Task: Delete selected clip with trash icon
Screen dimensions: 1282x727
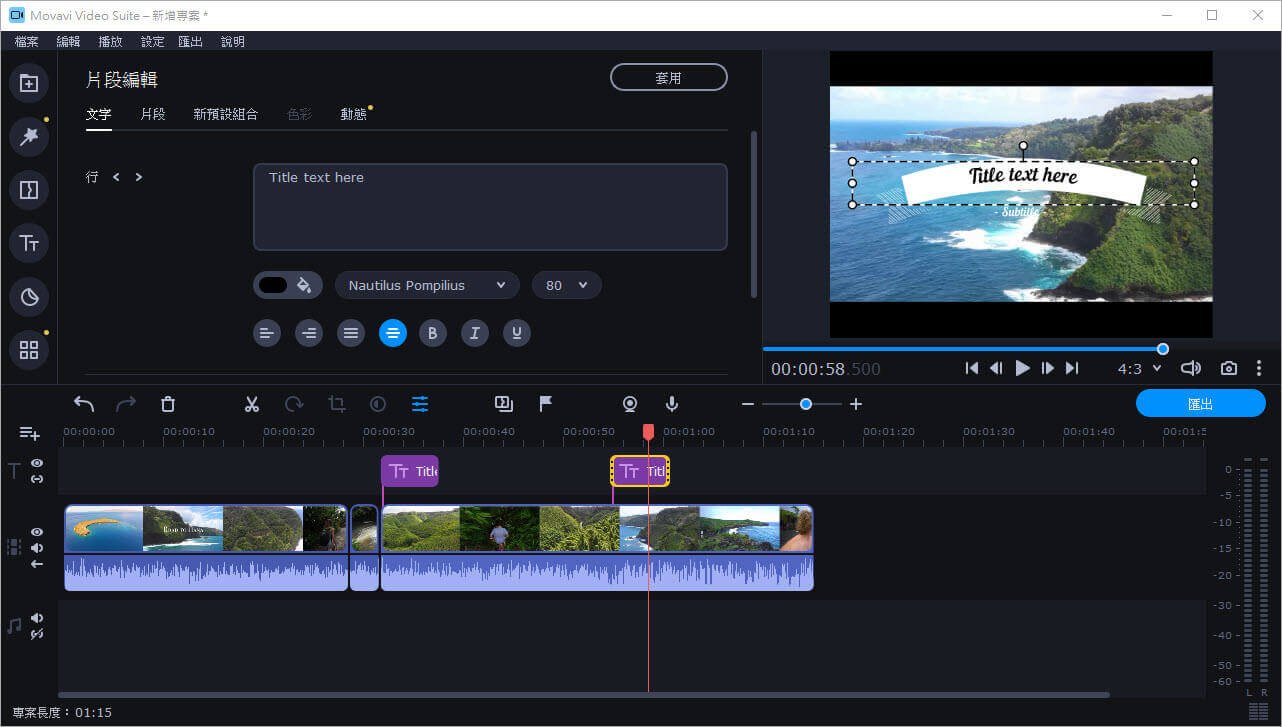Action: [x=168, y=404]
